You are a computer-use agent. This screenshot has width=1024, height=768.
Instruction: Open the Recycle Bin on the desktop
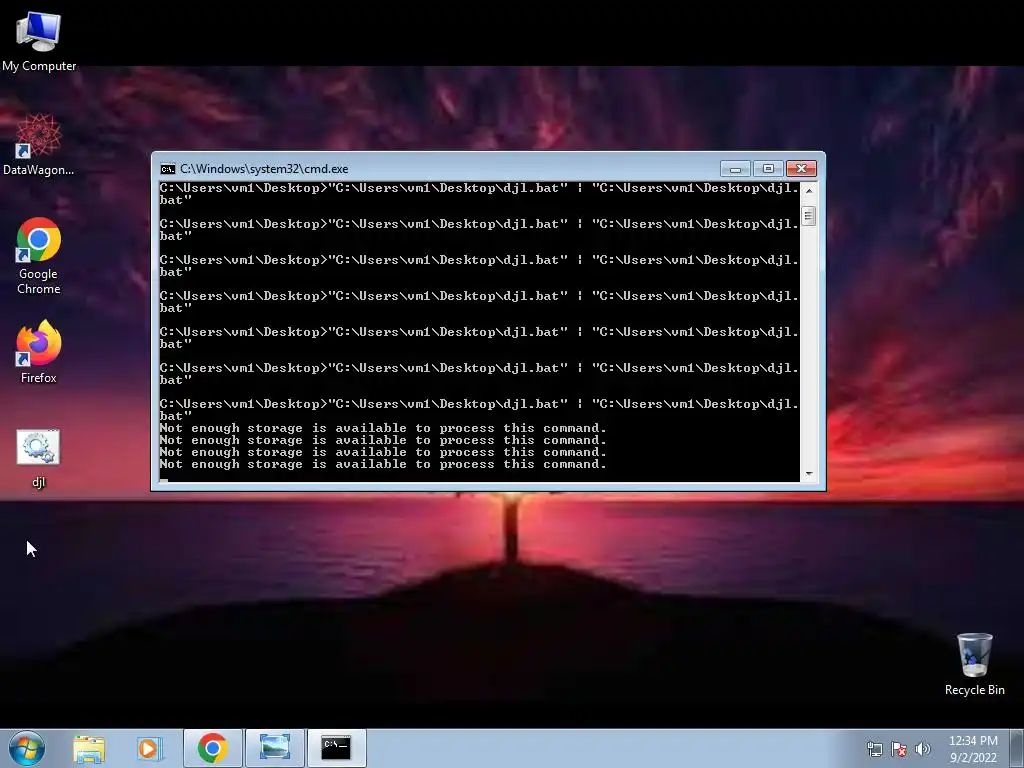tap(974, 664)
